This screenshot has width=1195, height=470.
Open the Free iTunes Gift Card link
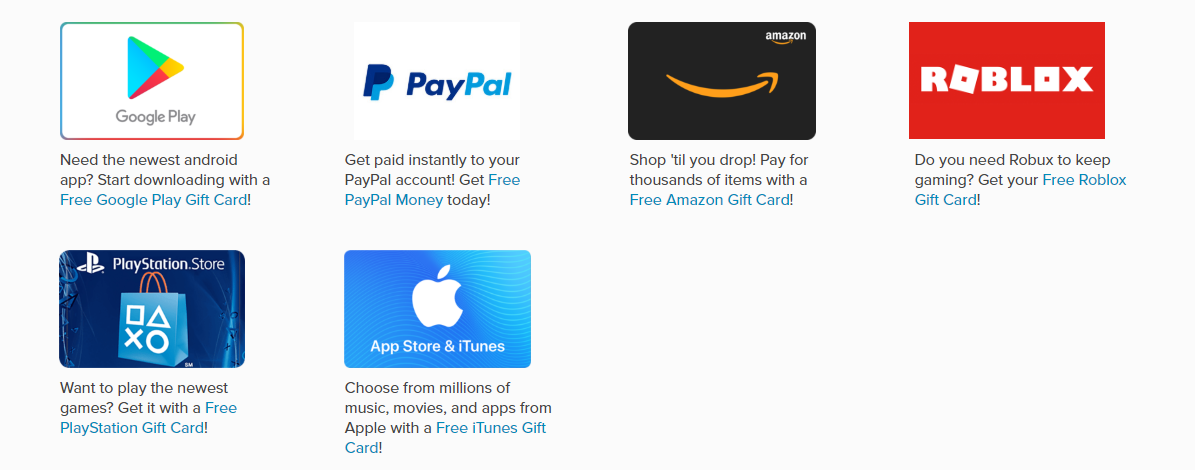pos(446,437)
